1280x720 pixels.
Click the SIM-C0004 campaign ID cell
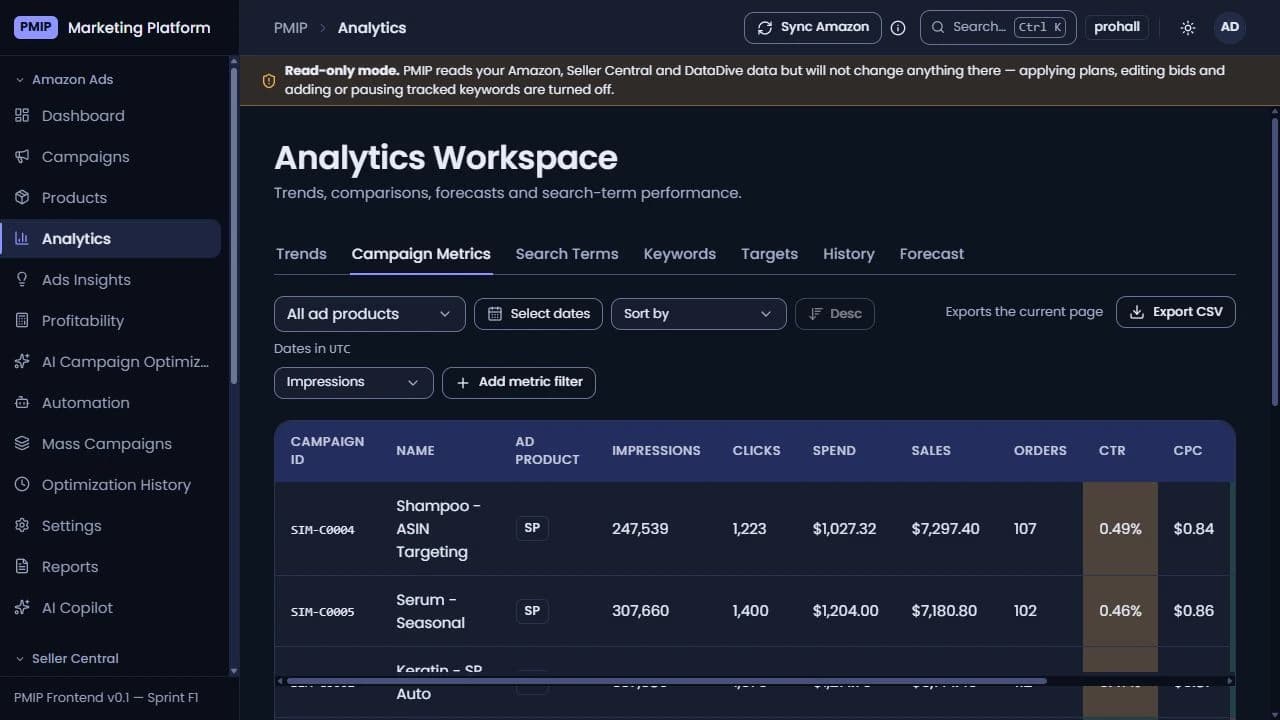click(323, 530)
